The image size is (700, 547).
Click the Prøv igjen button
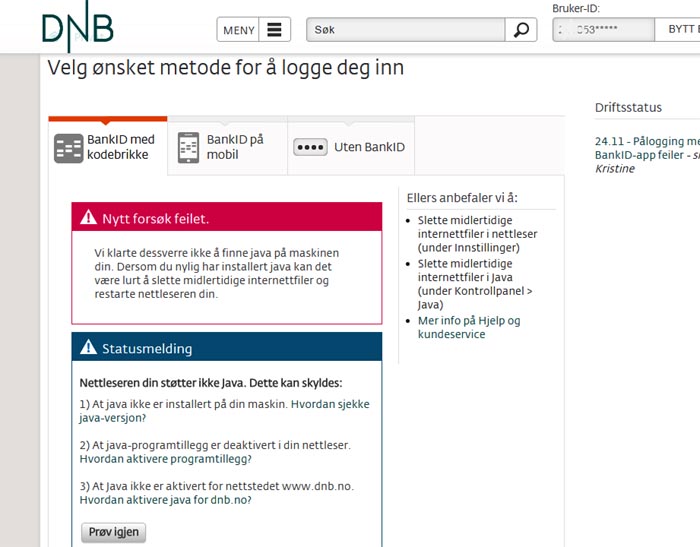[x=113, y=532]
